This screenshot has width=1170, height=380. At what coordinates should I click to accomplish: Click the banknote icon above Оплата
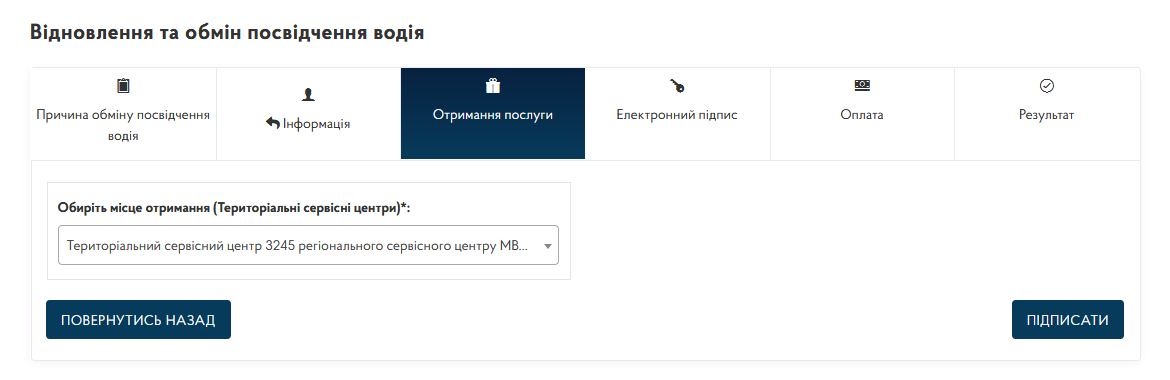(862, 86)
